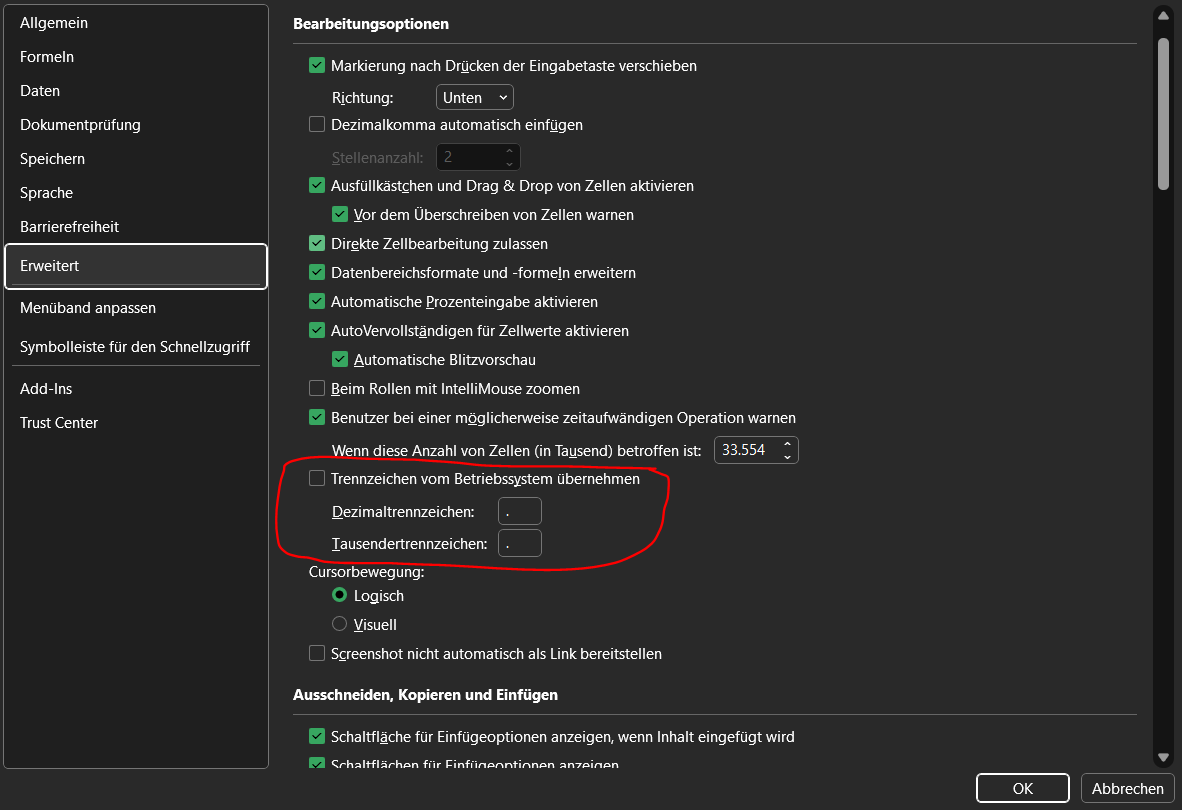Viewport: 1182px width, 810px height.
Task: Select Visuell cursor movement
Action: [x=340, y=624]
